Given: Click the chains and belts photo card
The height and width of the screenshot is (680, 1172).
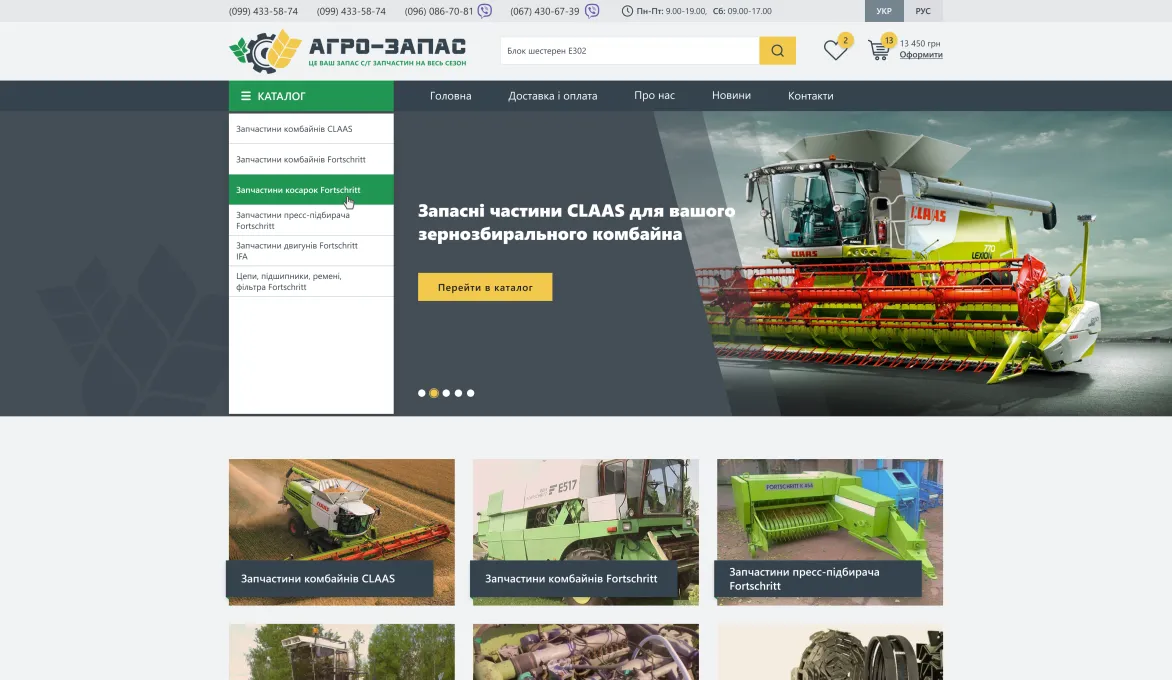Looking at the screenshot, I should click(830, 652).
